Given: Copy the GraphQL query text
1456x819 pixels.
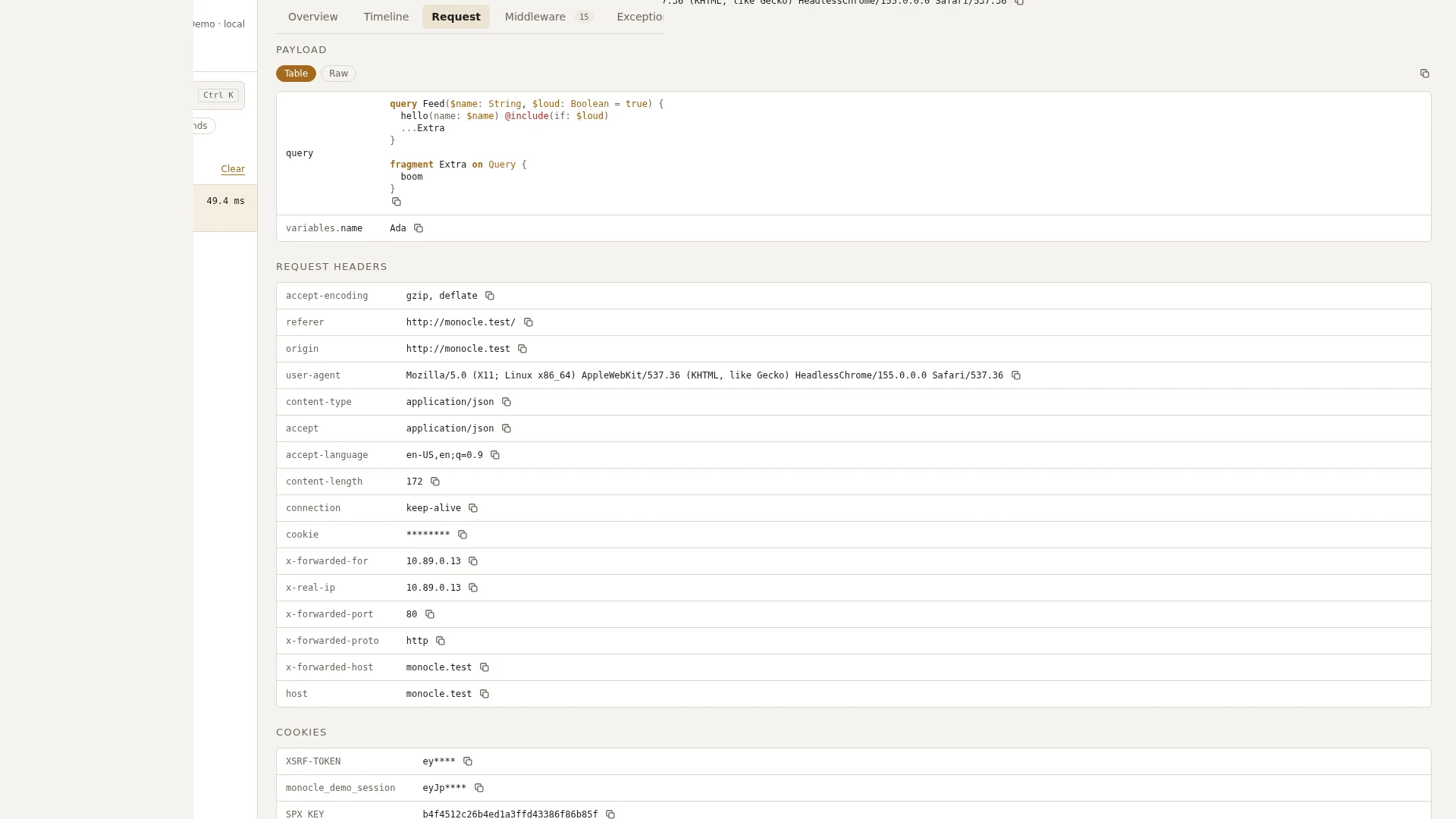Looking at the screenshot, I should coord(396,202).
